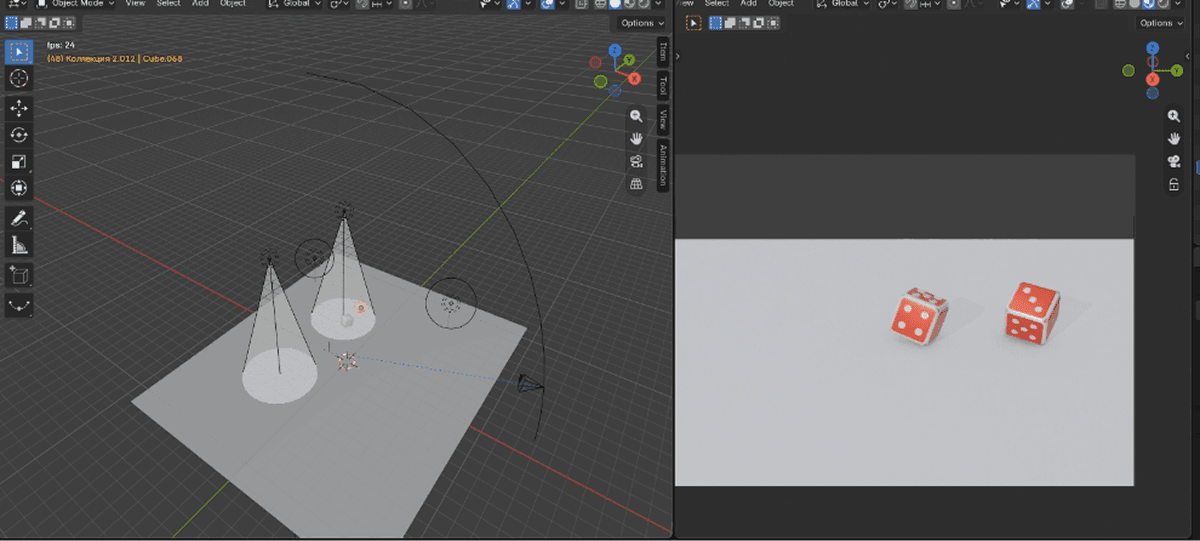
Task: Click the zoom magnifier icon in left viewport
Action: pyautogui.click(x=636, y=116)
